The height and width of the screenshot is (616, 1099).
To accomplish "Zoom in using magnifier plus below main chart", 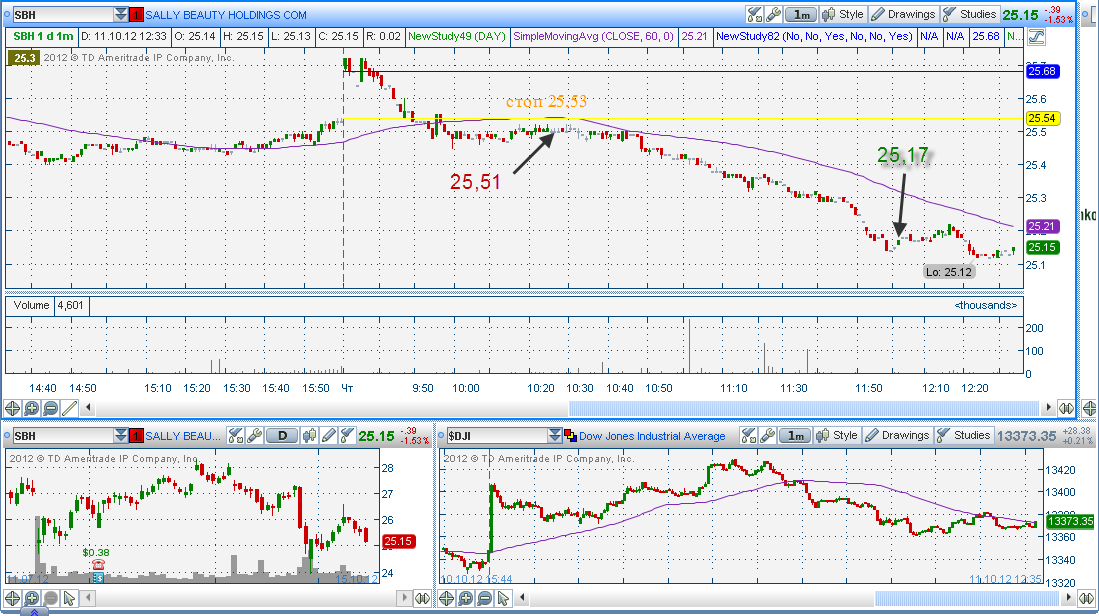I will point(32,408).
